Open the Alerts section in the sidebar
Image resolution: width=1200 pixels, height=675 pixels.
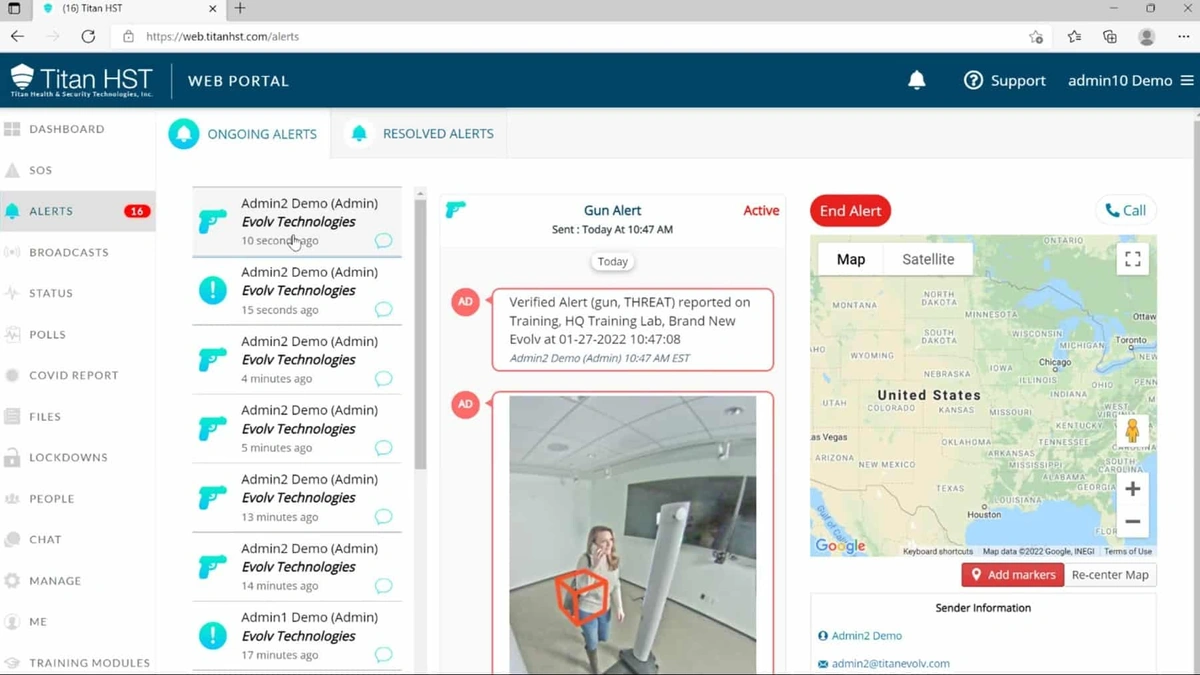click(50, 211)
